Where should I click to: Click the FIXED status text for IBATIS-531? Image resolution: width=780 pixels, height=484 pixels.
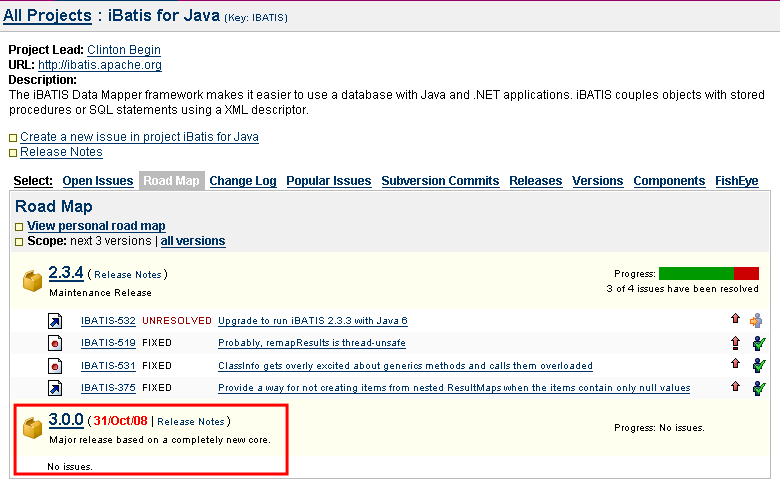[x=157, y=366]
